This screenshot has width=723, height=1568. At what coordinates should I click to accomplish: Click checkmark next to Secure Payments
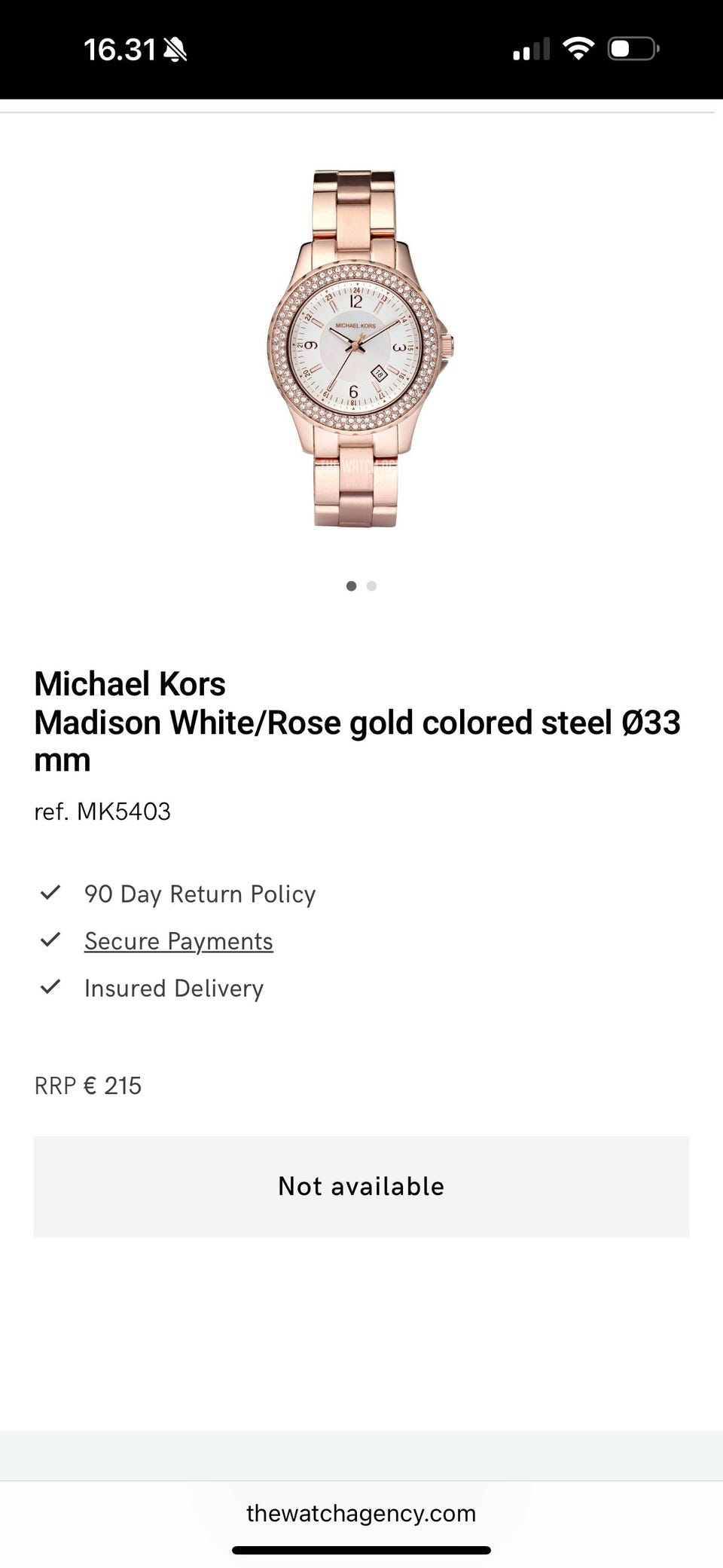click(50, 940)
